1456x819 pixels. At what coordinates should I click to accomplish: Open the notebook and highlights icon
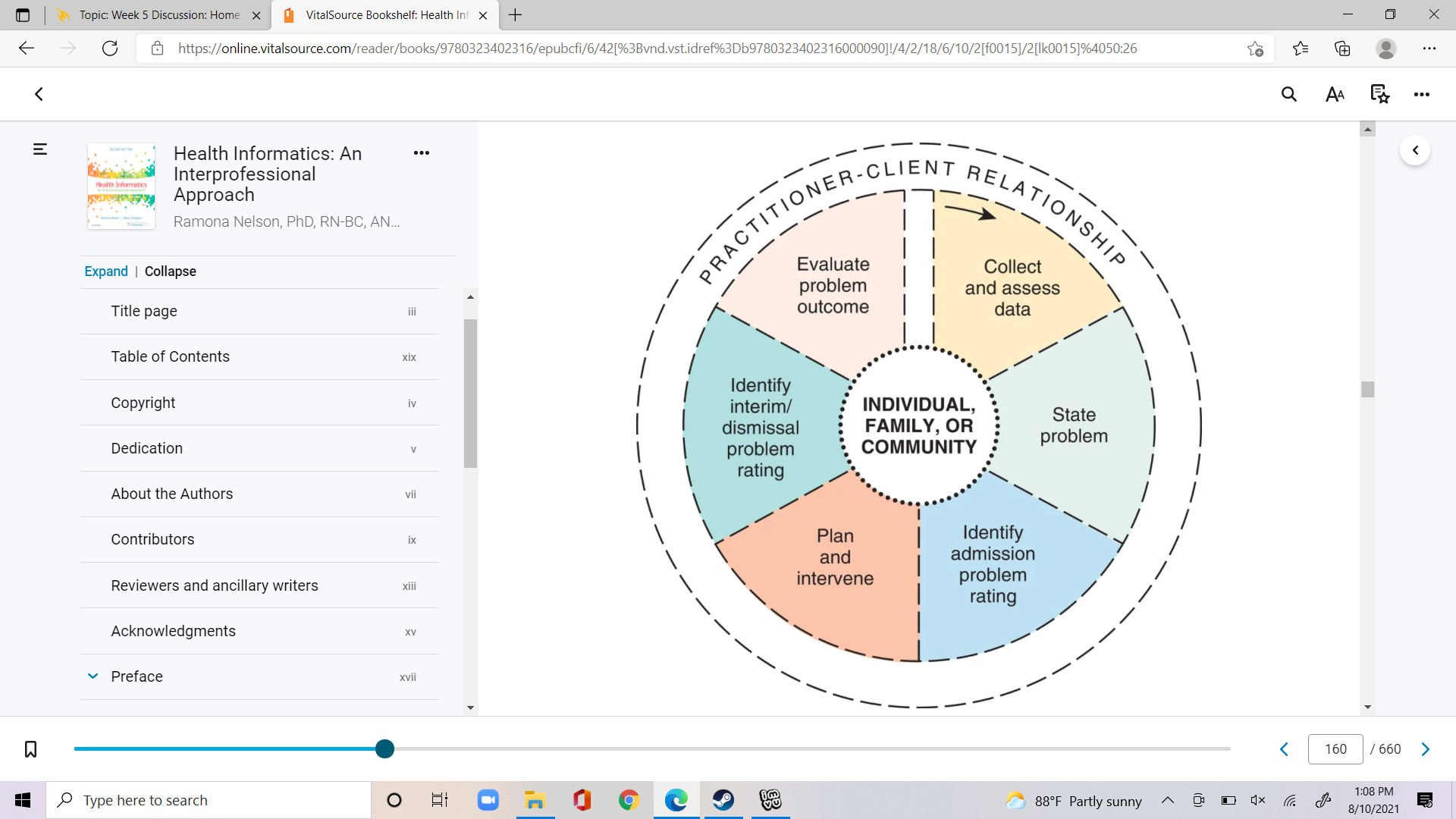click(x=1379, y=94)
